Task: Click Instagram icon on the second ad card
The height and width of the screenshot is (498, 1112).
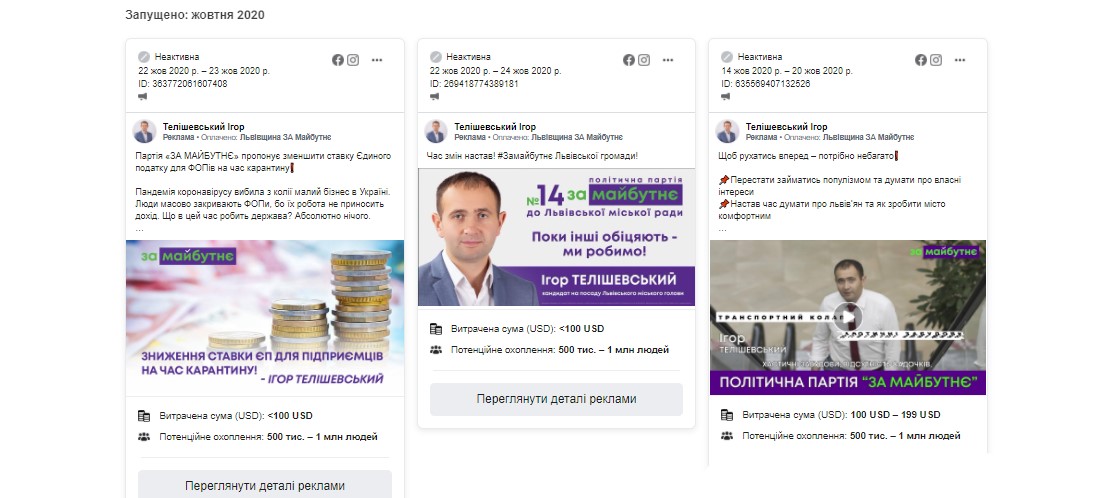Action: (644, 60)
